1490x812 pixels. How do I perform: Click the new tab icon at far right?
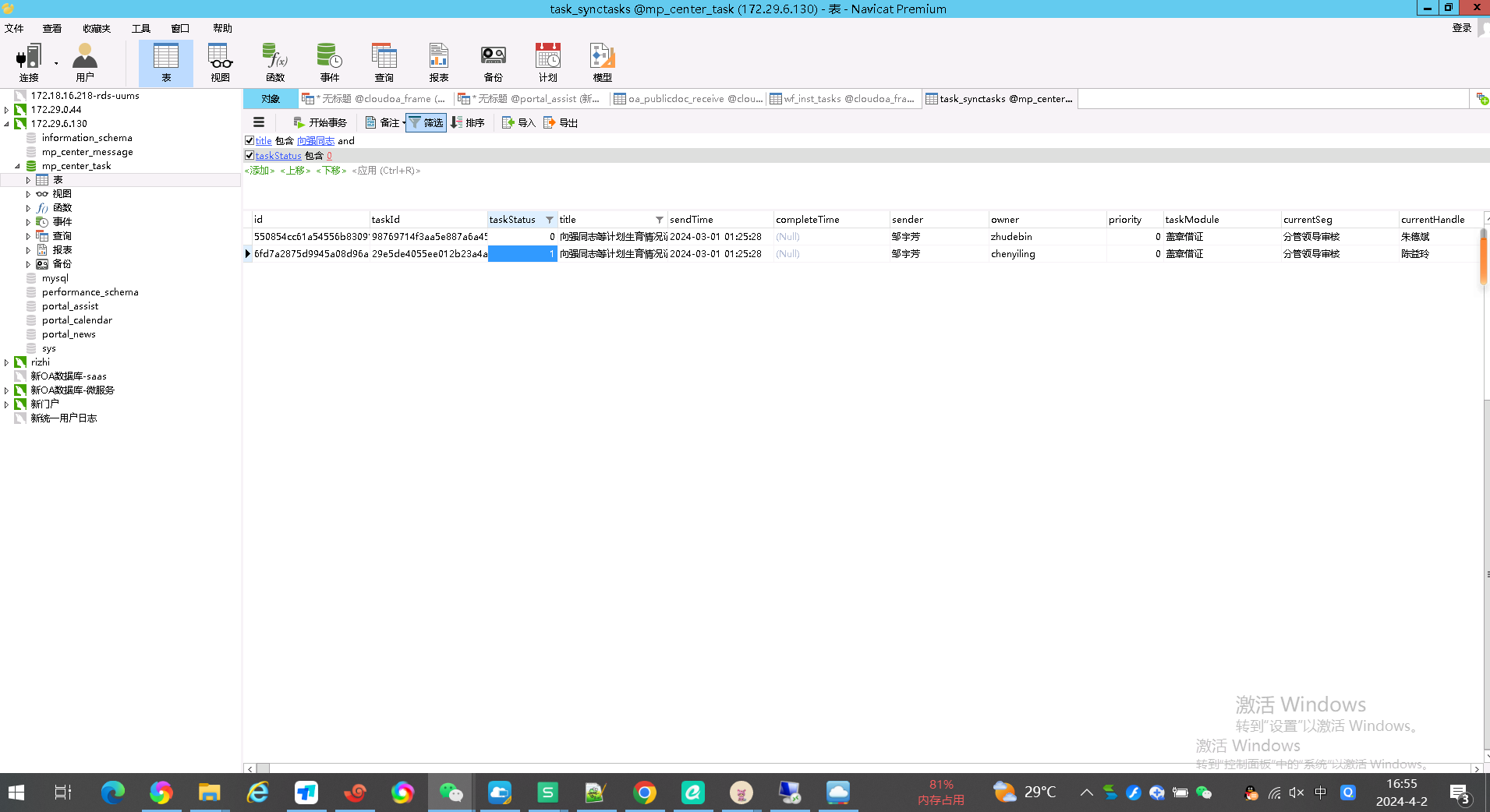tap(1481, 99)
